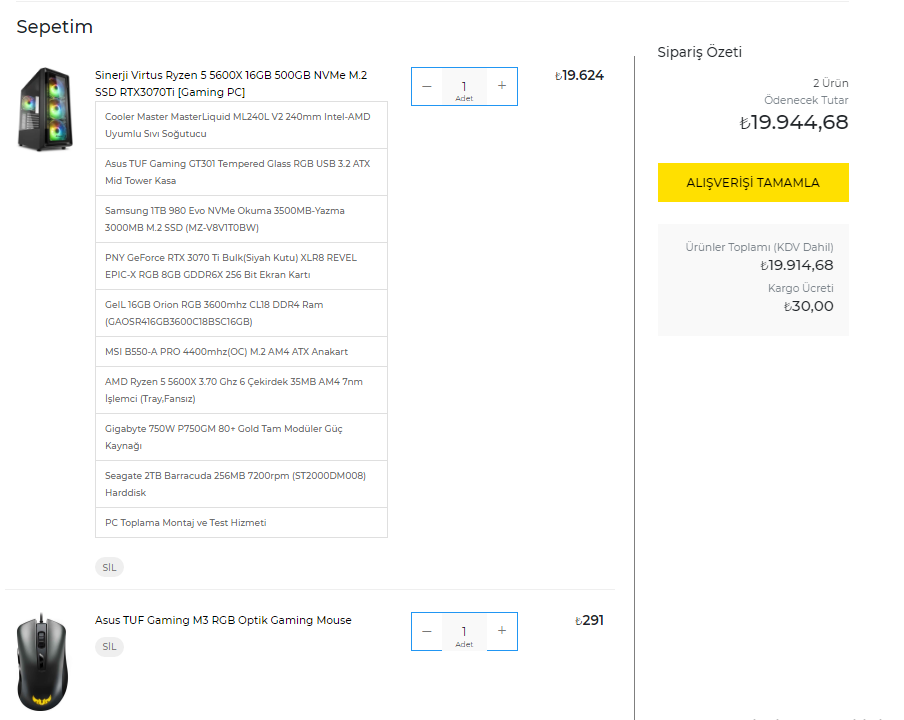Decrease the Asus TUF mouse quantity
This screenshot has width=904, height=720.
point(427,631)
